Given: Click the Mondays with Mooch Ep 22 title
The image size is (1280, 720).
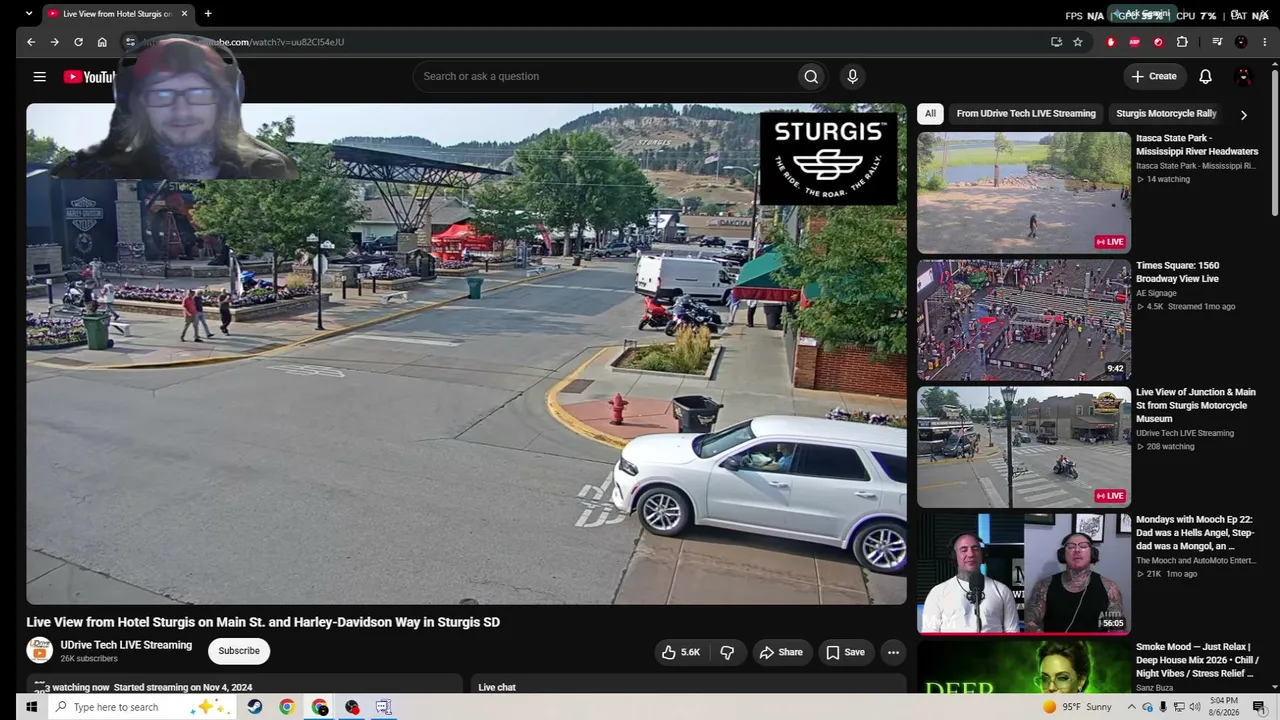Looking at the screenshot, I should pos(1195,533).
